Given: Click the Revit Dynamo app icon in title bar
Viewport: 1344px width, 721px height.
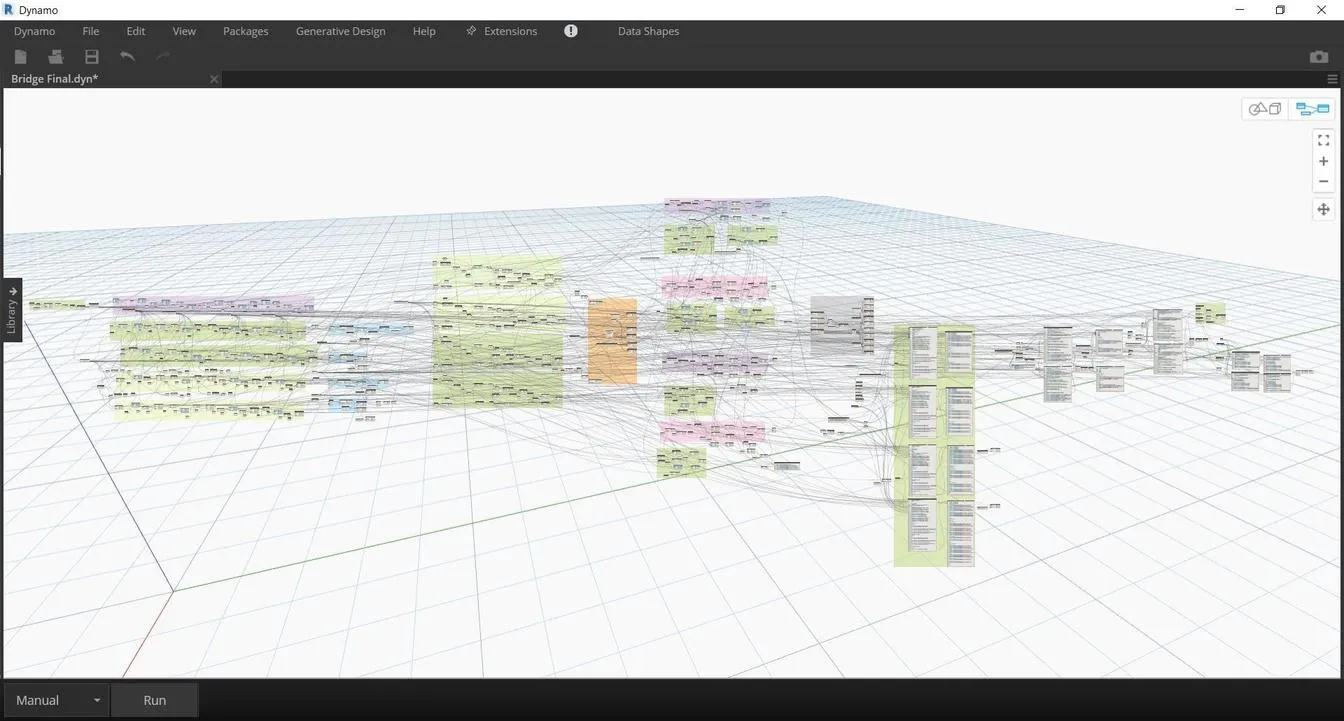Looking at the screenshot, I should (x=9, y=10).
